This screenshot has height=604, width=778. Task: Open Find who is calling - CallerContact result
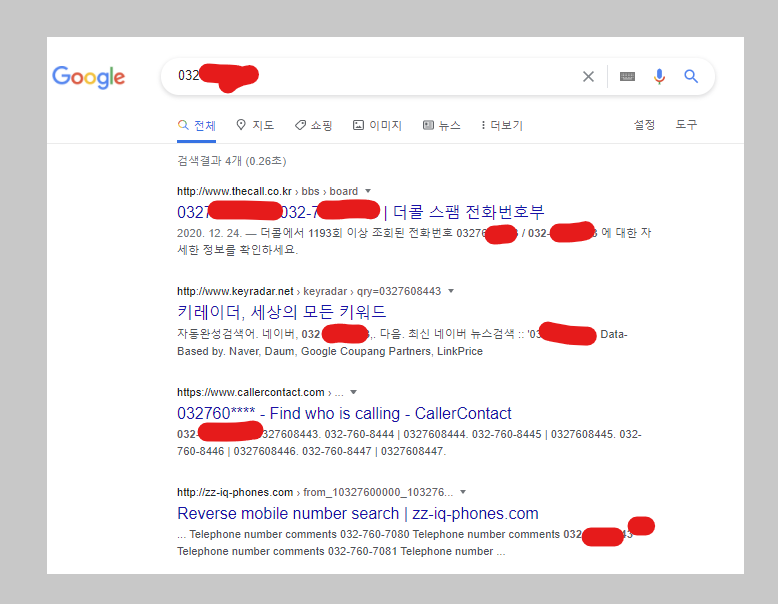(344, 413)
